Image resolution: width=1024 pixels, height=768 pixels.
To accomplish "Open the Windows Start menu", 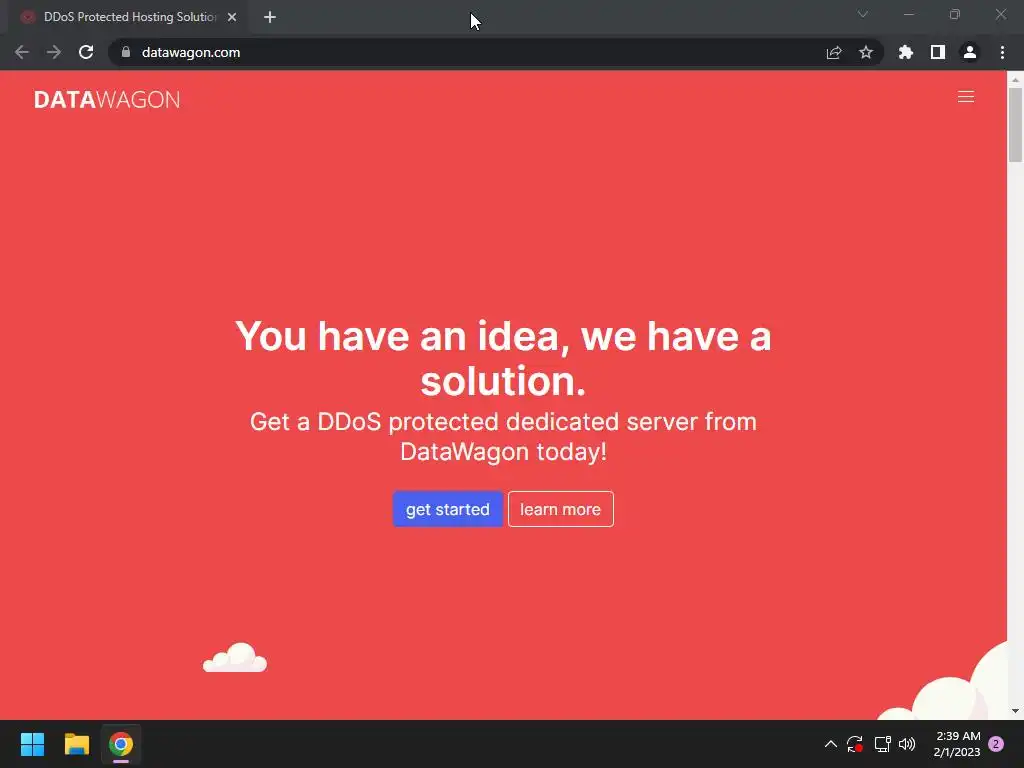I will tap(32, 744).
